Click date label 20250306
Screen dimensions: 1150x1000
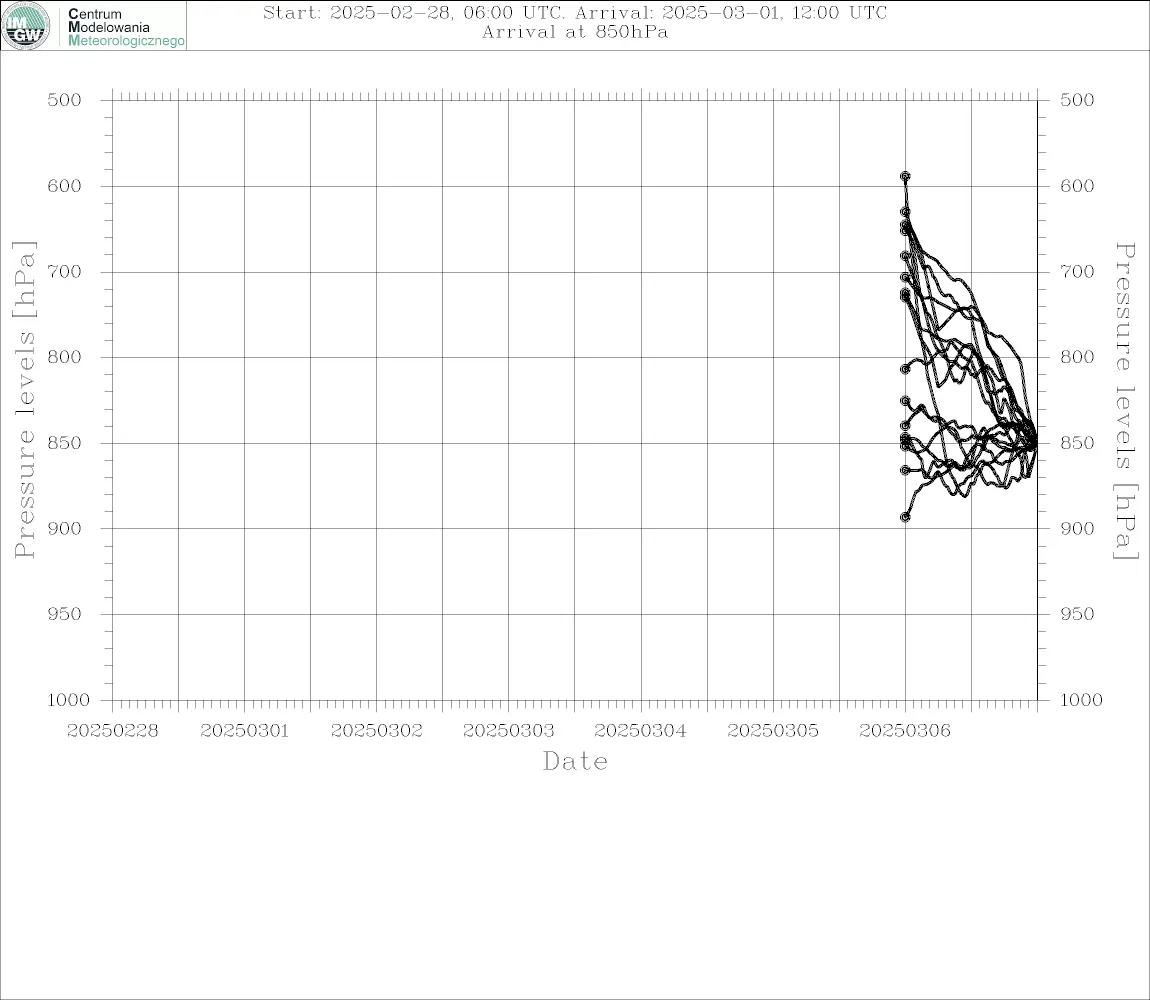tap(905, 731)
